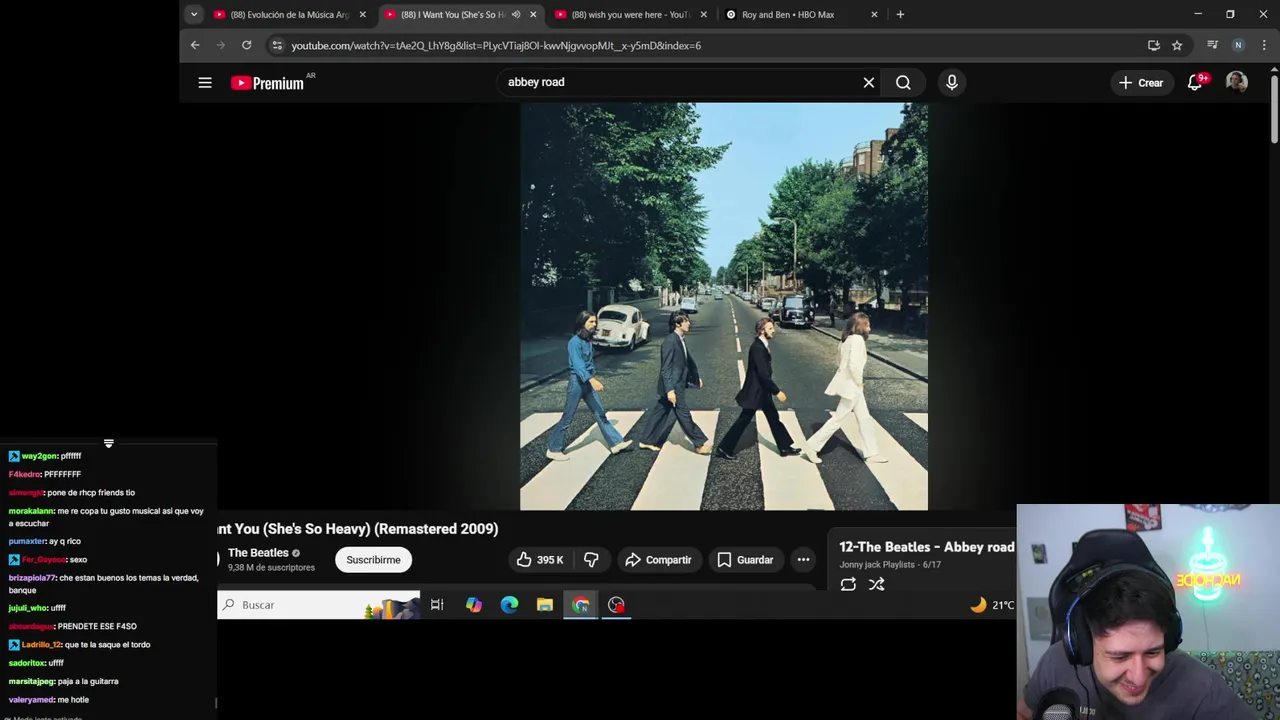This screenshot has height=720, width=1280.
Task: Start voice search with the microphone
Action: click(952, 83)
